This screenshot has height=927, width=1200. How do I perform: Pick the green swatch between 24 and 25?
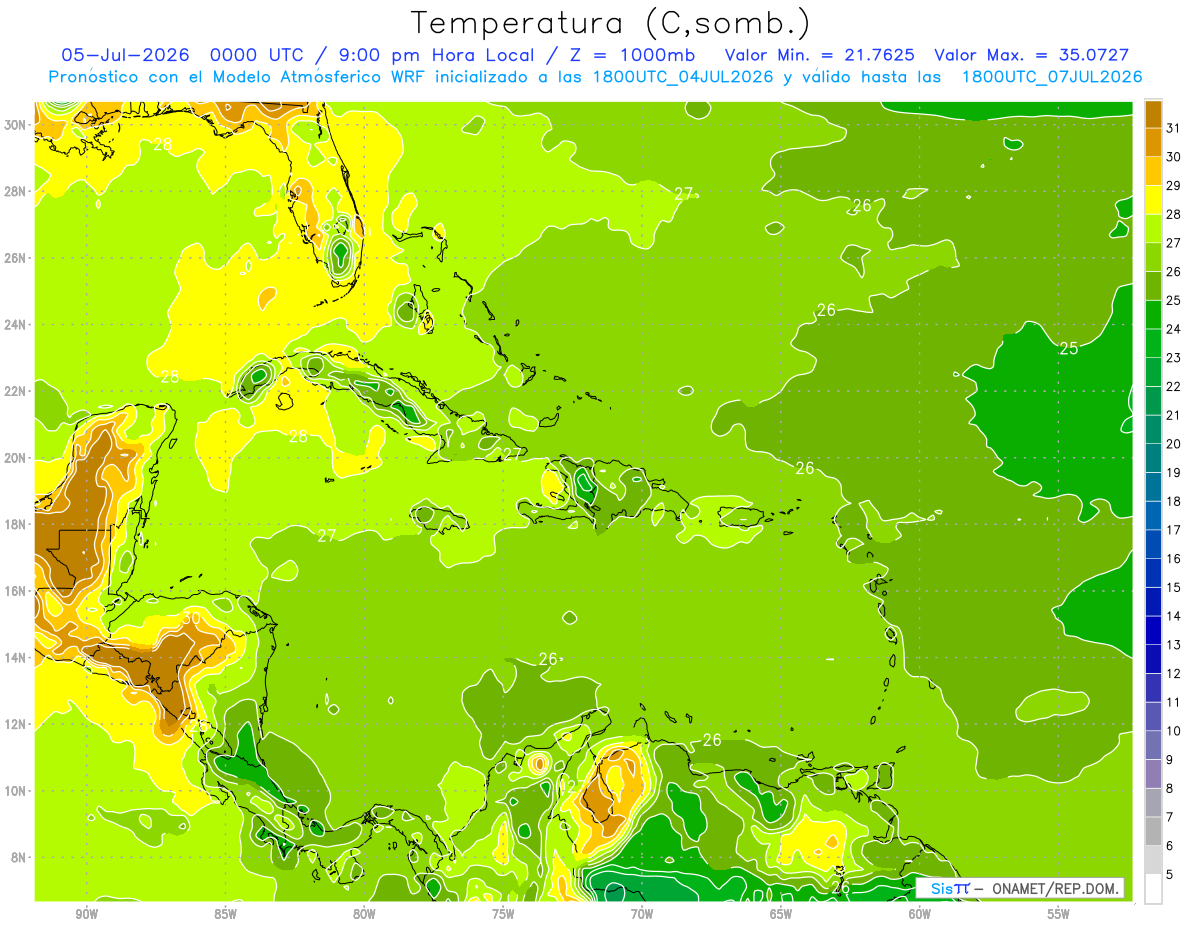click(1153, 314)
